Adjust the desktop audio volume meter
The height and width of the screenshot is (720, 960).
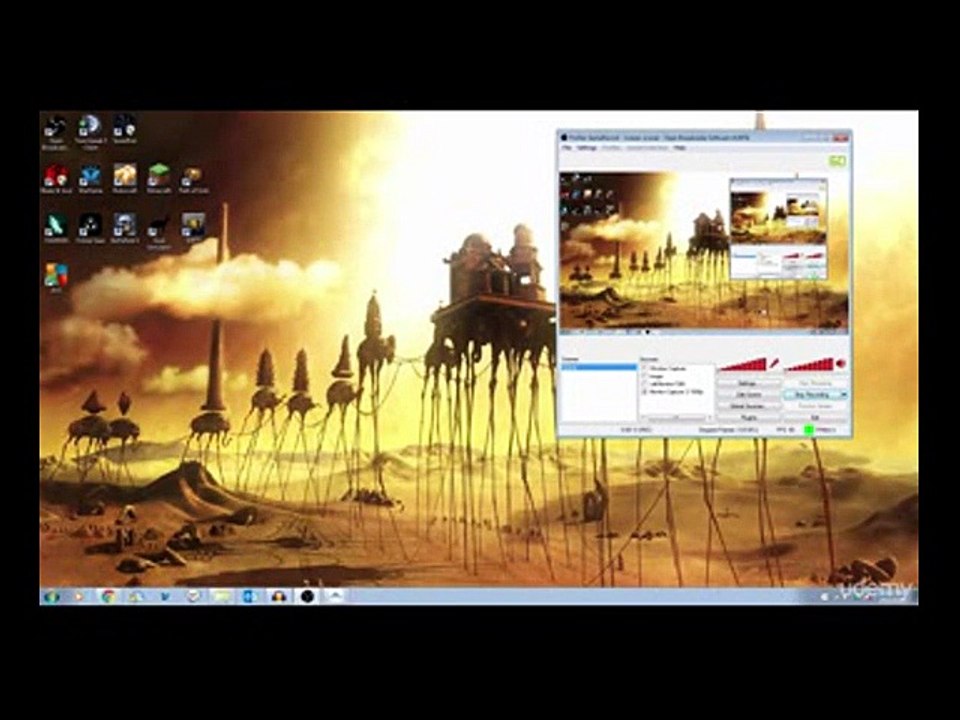[x=809, y=364]
